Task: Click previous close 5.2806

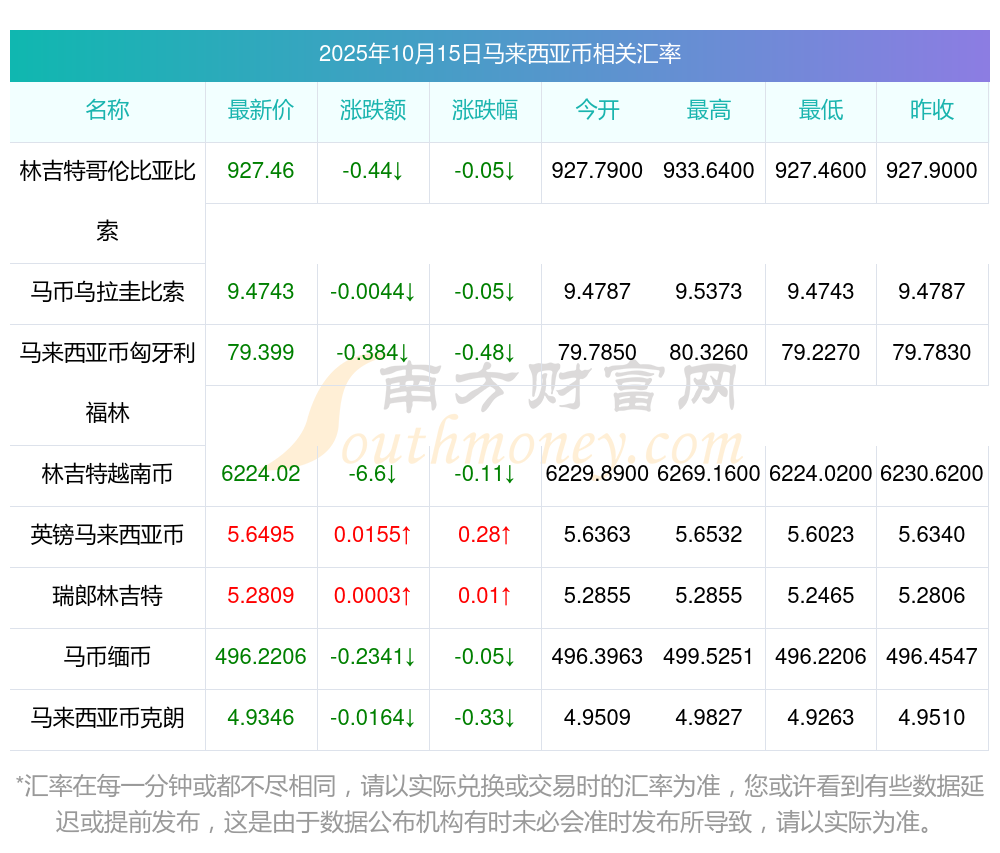Action: point(932,595)
